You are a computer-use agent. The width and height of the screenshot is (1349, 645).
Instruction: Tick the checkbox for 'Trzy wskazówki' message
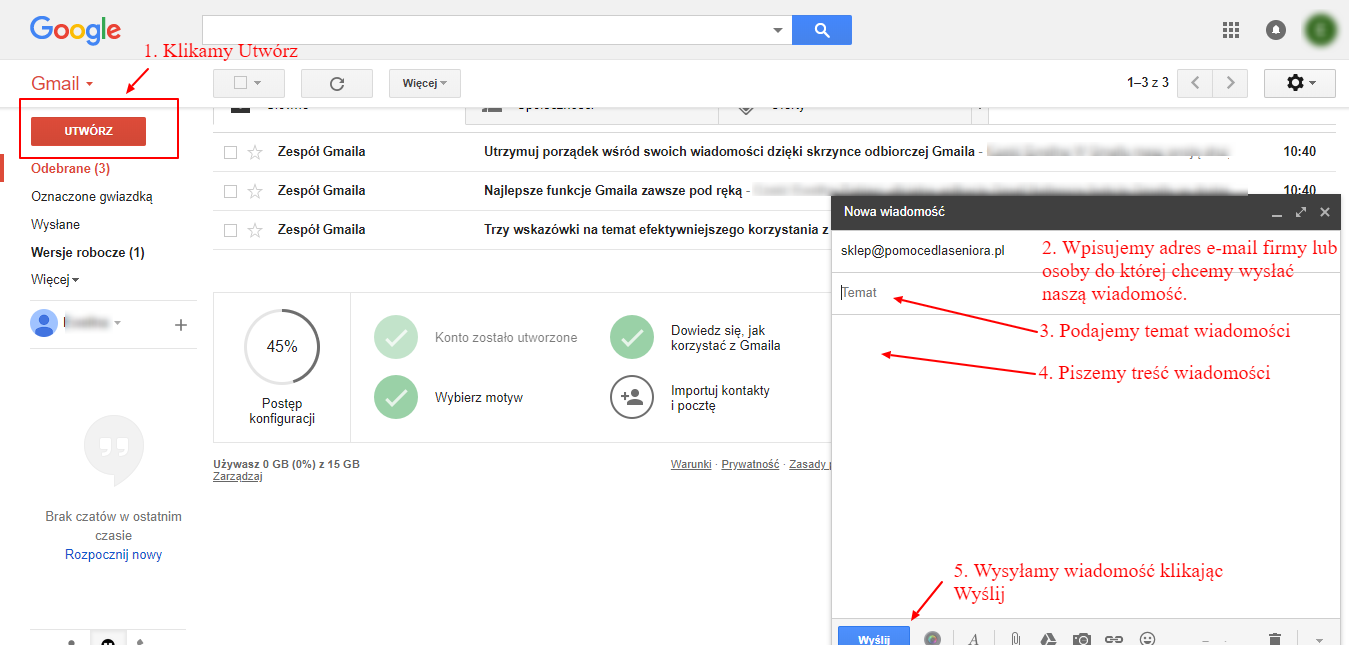(230, 230)
